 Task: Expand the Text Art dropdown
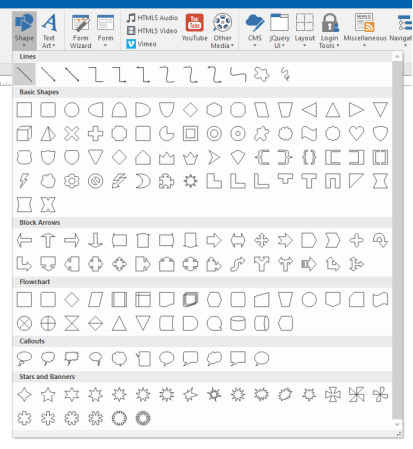click(49, 31)
